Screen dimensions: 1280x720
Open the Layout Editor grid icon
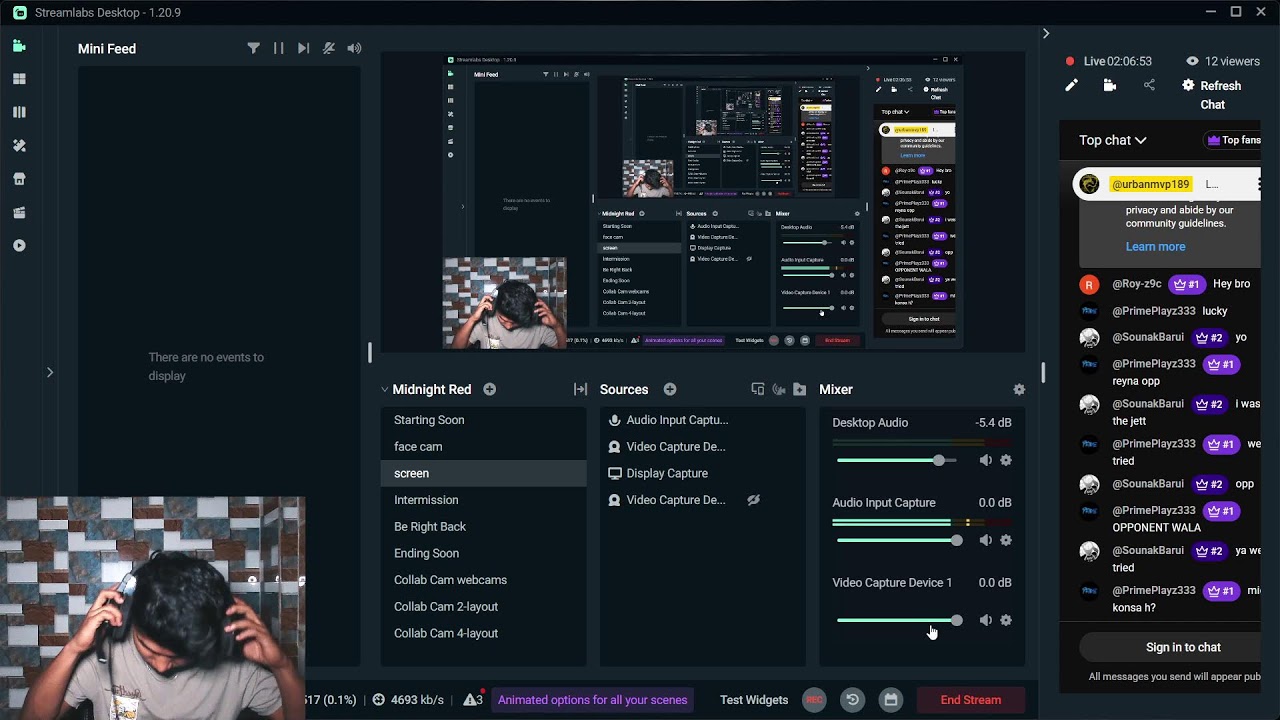pos(19,79)
